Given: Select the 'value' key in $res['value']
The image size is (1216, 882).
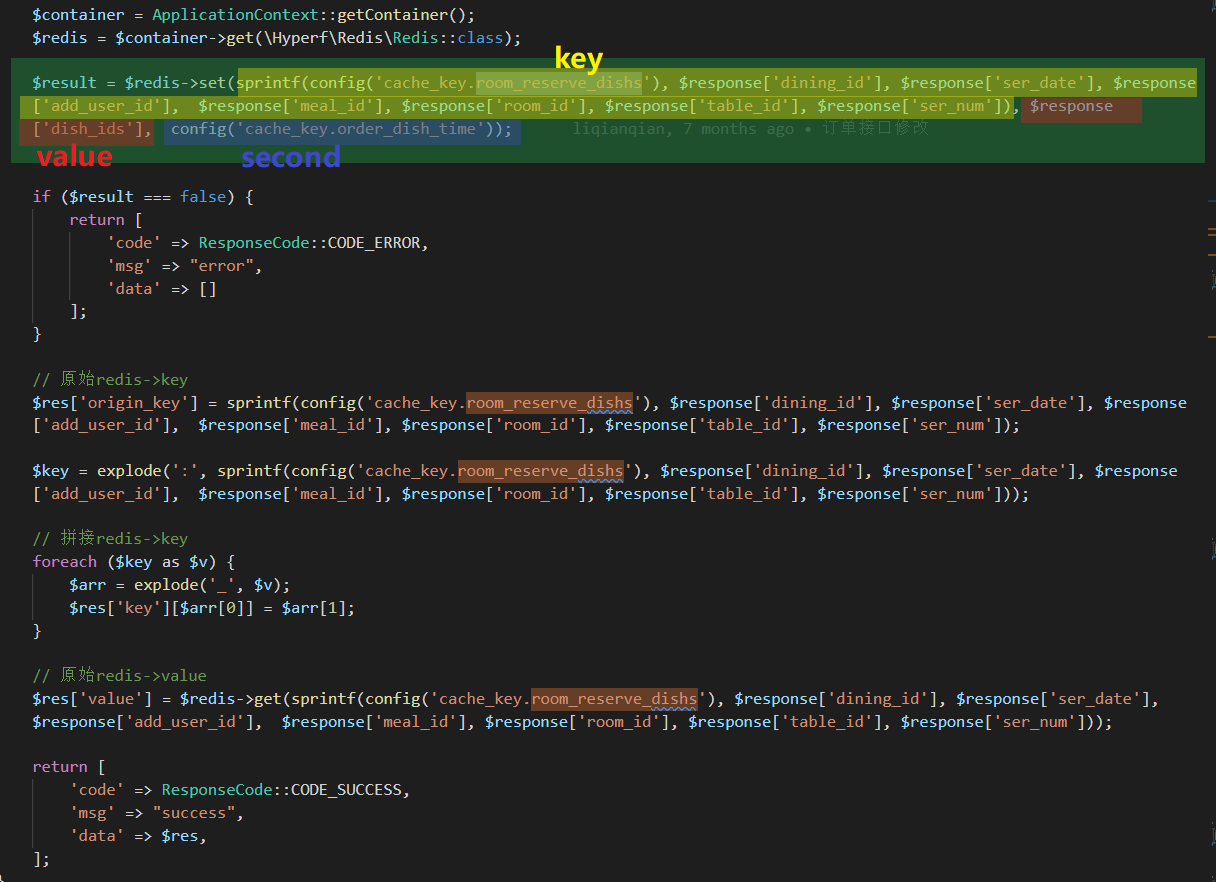Looking at the screenshot, I should [111, 699].
